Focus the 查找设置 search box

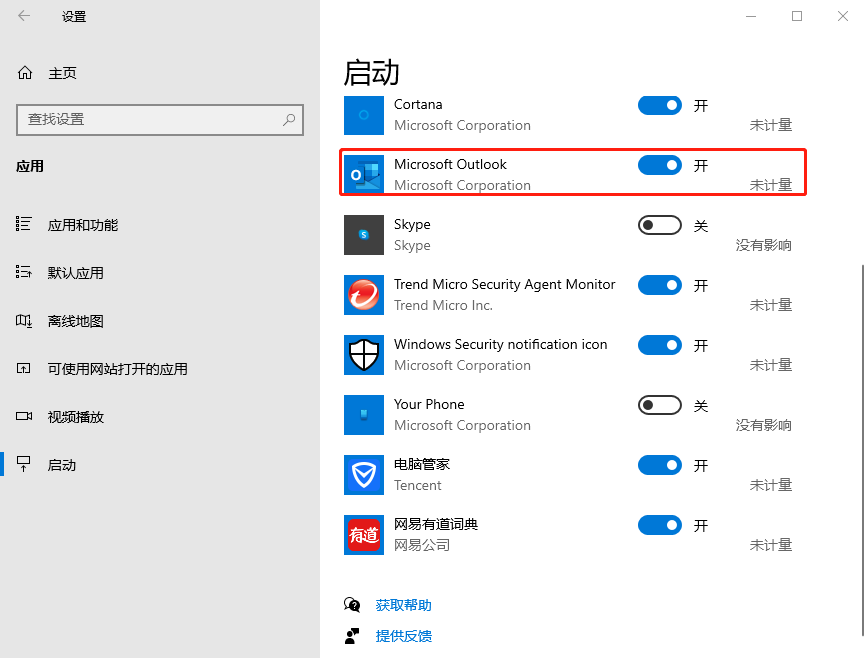pos(160,119)
